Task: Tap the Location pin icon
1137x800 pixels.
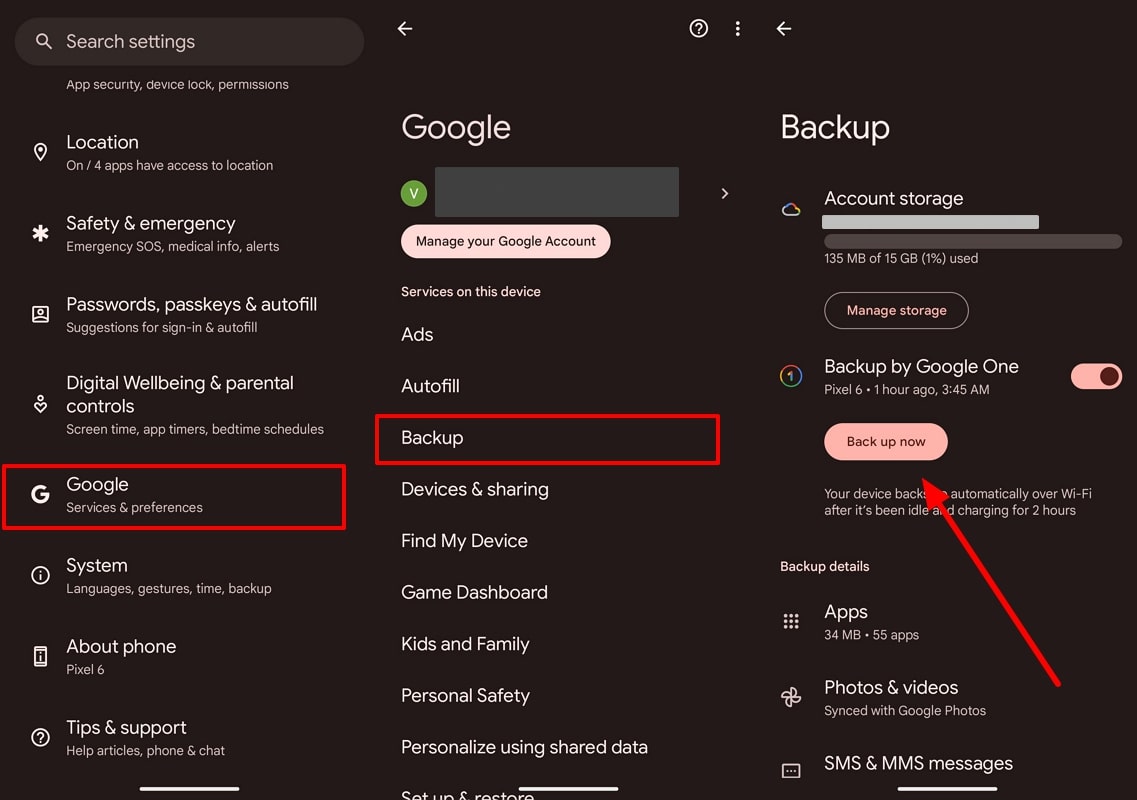Action: [41, 152]
